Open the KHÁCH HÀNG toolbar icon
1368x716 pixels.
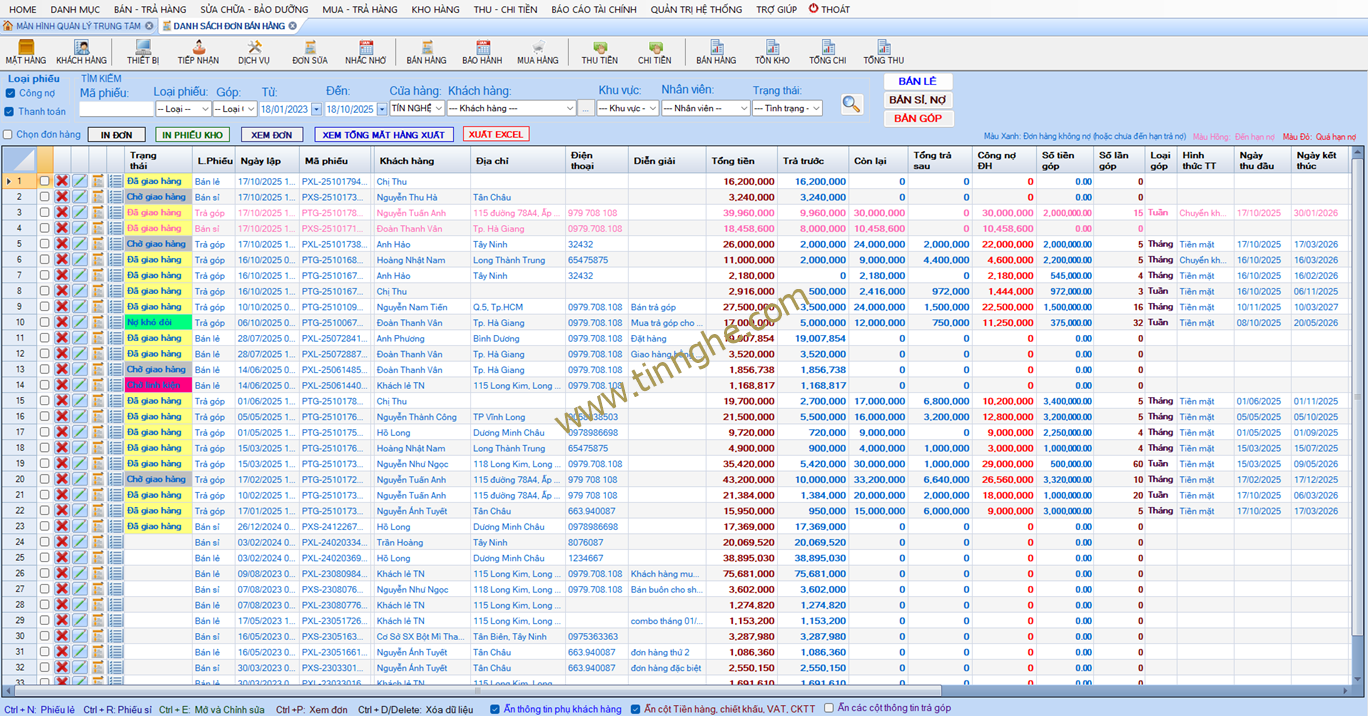pyautogui.click(x=82, y=52)
